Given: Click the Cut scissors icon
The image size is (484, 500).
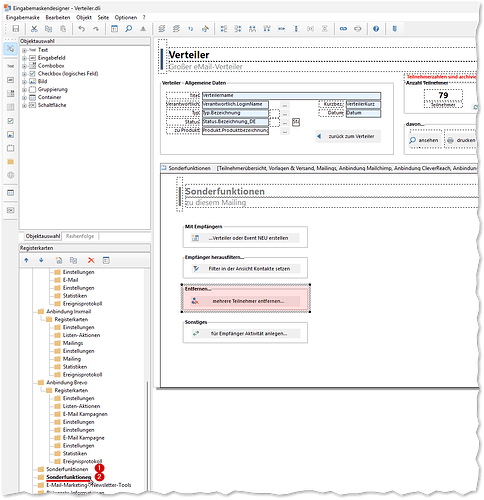Looking at the screenshot, I should click(34, 29).
